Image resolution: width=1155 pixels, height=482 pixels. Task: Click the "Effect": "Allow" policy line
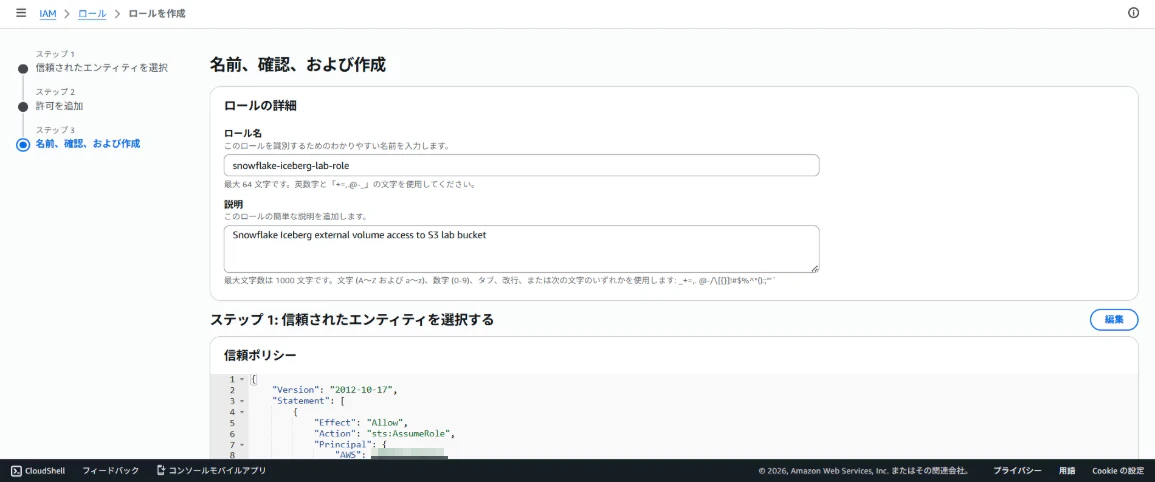tap(361, 423)
